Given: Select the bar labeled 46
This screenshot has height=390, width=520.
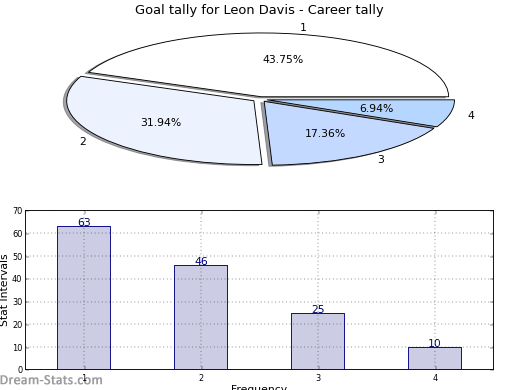Looking at the screenshot, I should tap(201, 317).
